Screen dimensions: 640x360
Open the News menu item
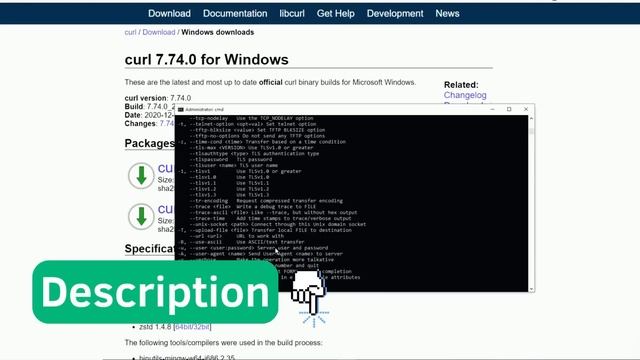(x=447, y=13)
